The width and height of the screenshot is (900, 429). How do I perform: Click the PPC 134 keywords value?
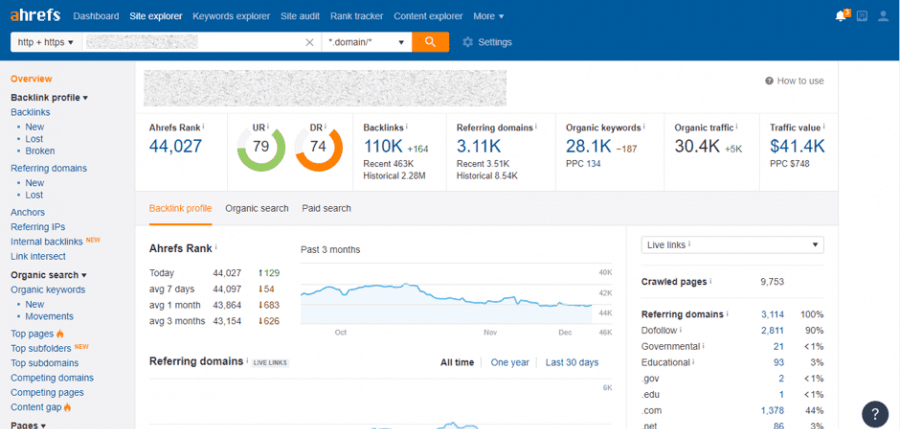pyautogui.click(x=593, y=164)
